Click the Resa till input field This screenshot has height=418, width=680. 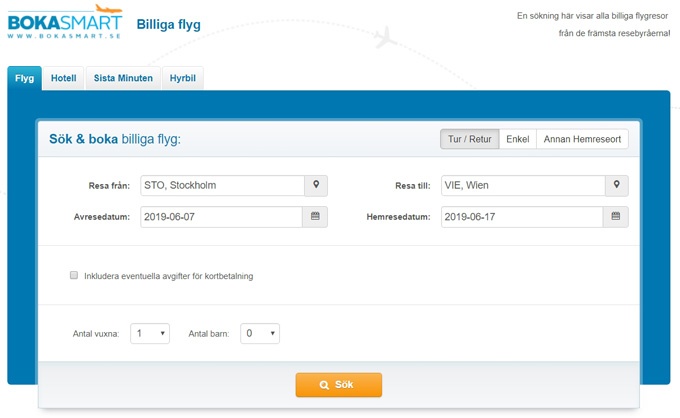[522, 185]
